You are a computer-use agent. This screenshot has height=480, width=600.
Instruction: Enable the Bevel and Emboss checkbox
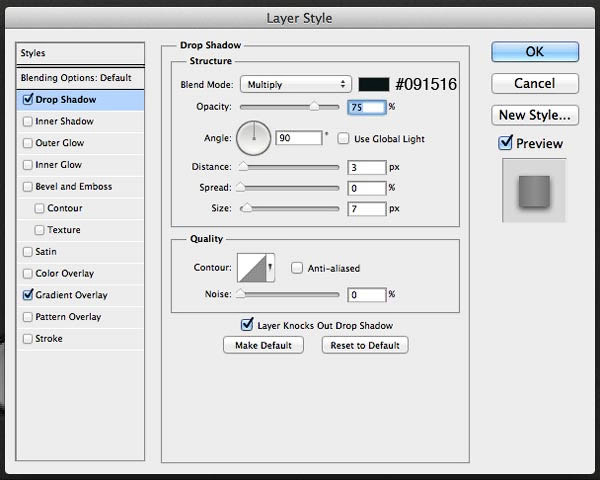(x=28, y=187)
